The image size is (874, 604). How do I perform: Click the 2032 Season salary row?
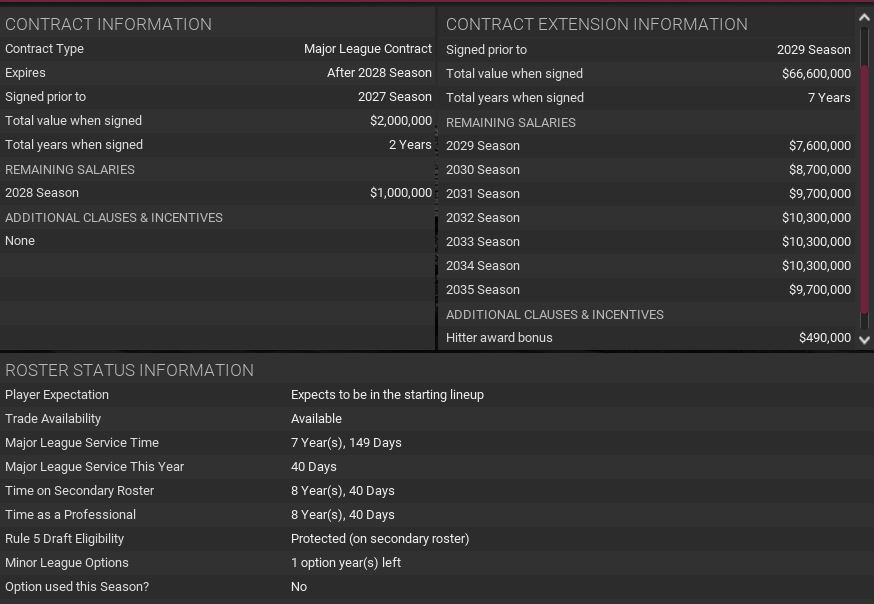[x=648, y=218]
